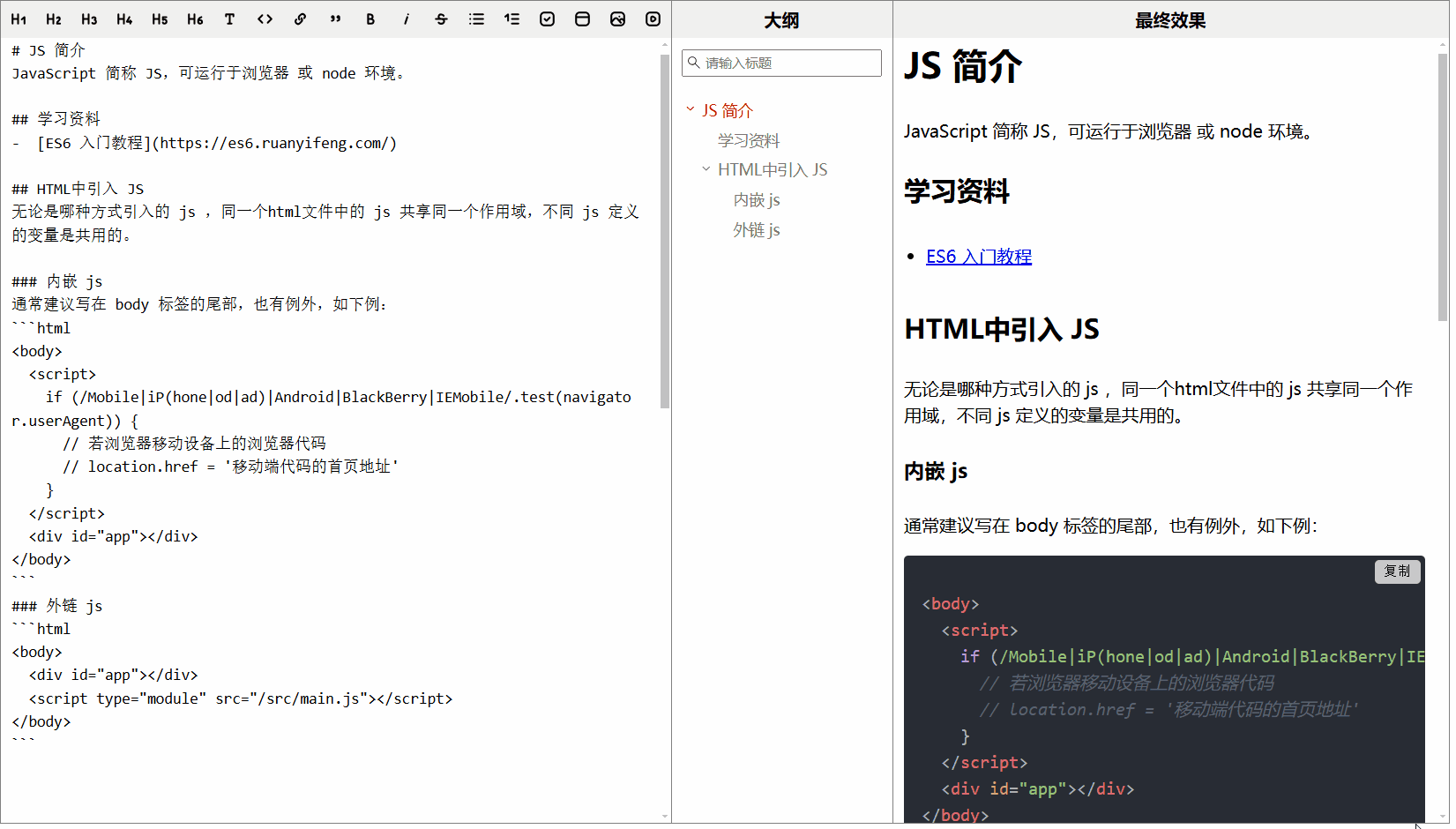
Task: Toggle strikethrough formatting
Action: (441, 19)
